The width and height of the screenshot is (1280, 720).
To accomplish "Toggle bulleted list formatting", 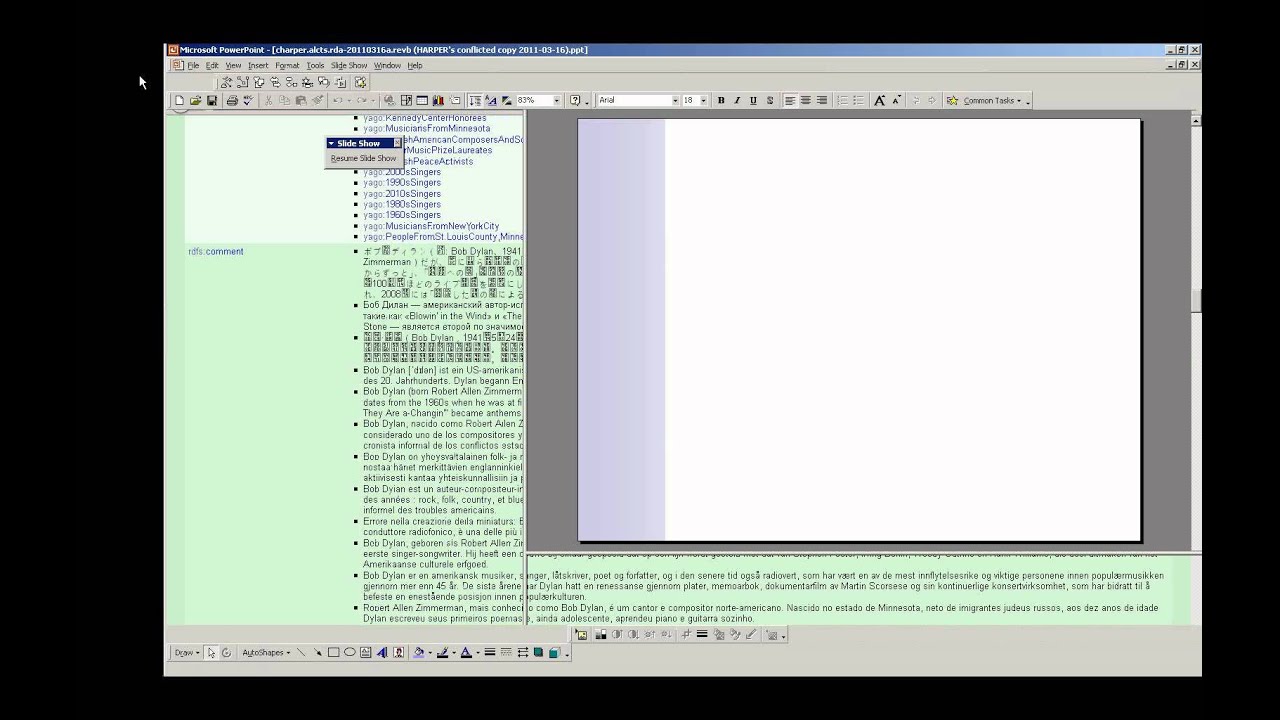I will [857, 100].
